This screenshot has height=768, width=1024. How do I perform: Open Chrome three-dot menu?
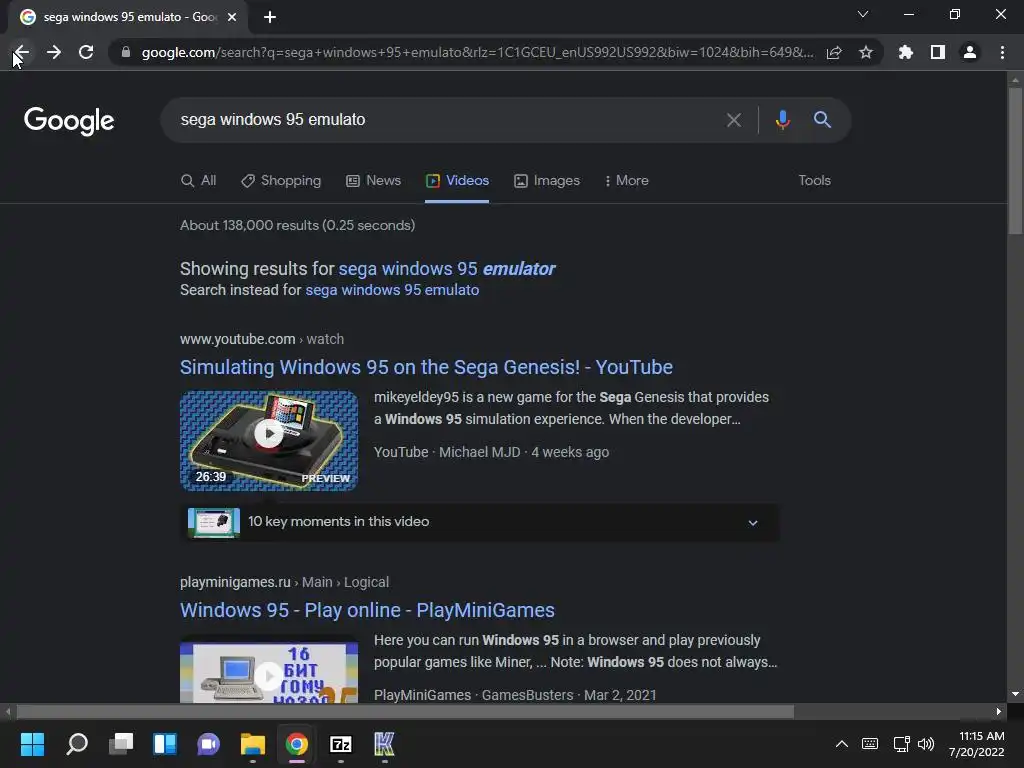pyautogui.click(x=1002, y=52)
